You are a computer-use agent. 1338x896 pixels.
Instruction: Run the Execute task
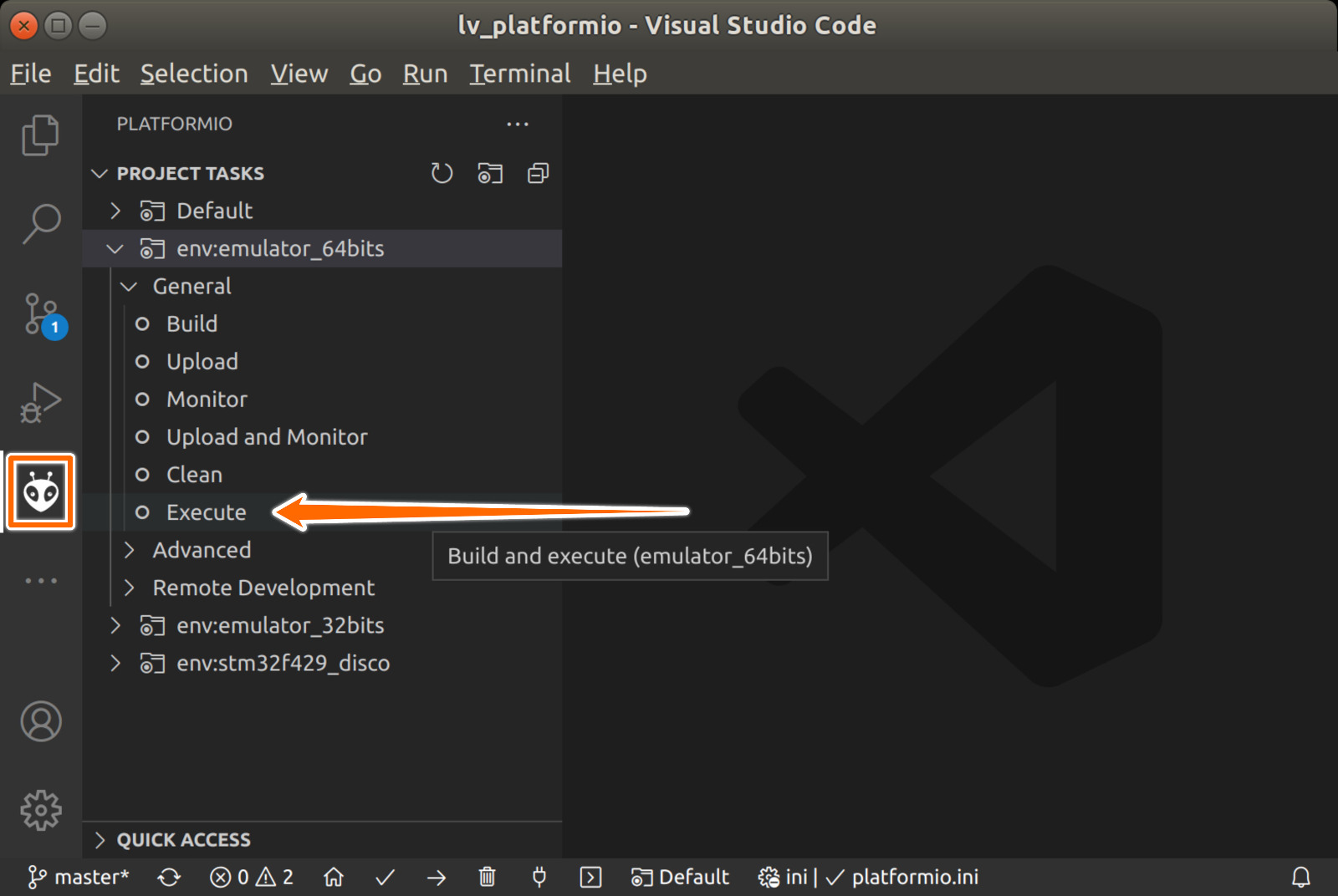(x=322, y=512)
